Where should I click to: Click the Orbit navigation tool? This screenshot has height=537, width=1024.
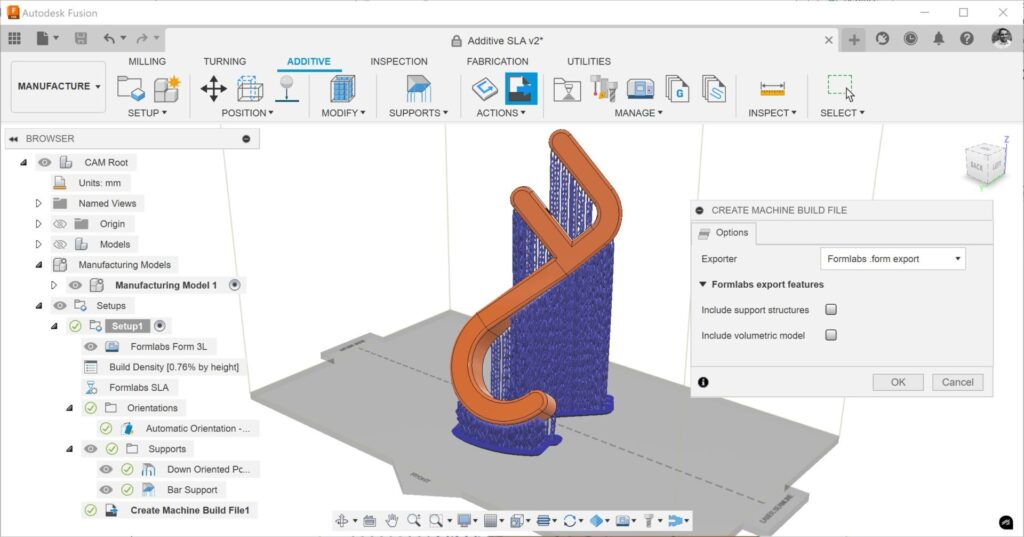click(x=342, y=520)
